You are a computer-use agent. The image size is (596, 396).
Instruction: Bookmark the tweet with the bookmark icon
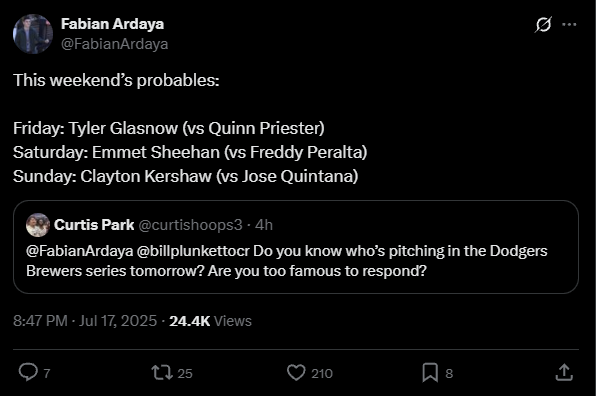pos(430,372)
